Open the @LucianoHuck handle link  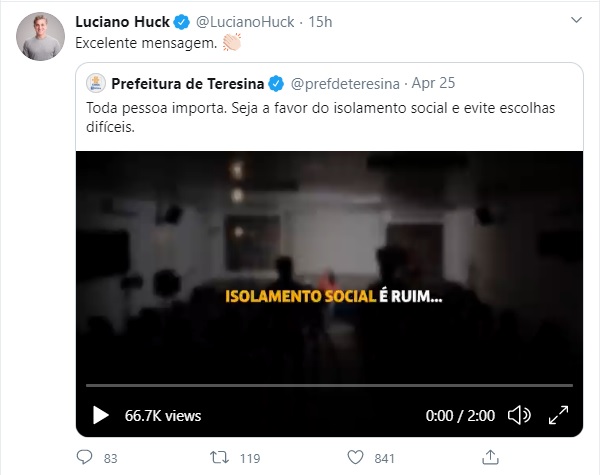click(x=245, y=22)
